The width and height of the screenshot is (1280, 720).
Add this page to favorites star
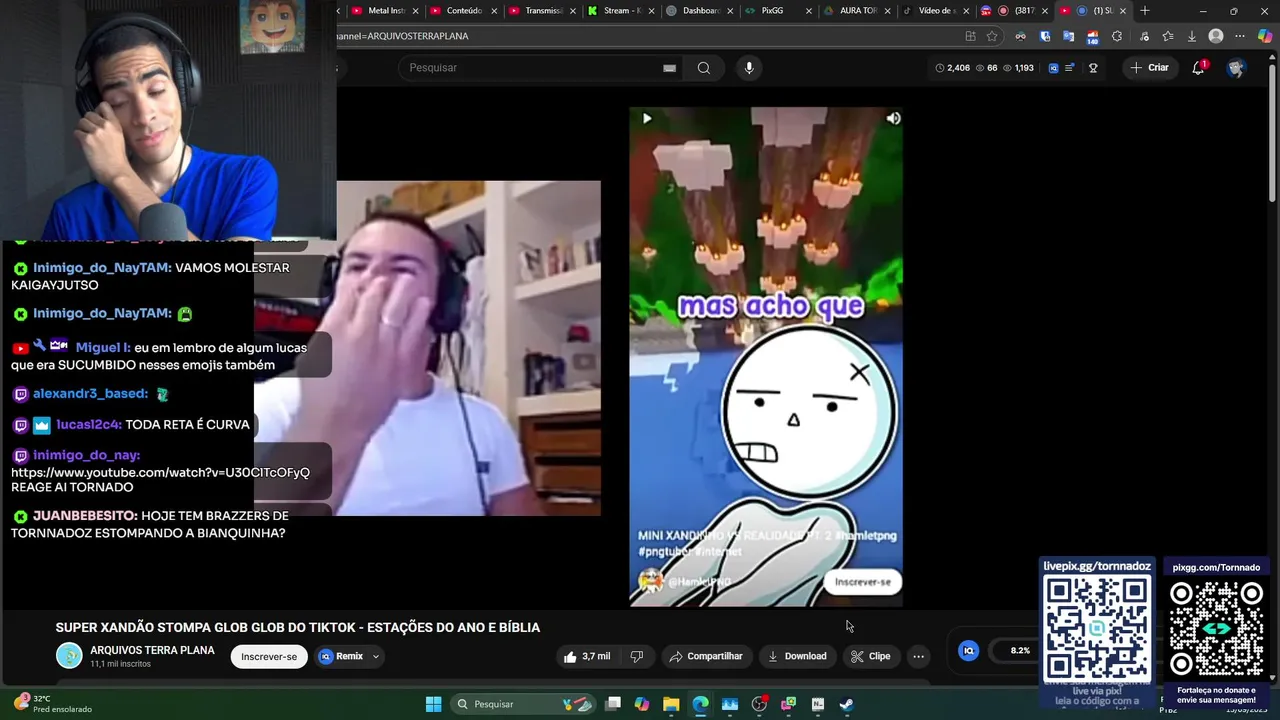point(992,36)
